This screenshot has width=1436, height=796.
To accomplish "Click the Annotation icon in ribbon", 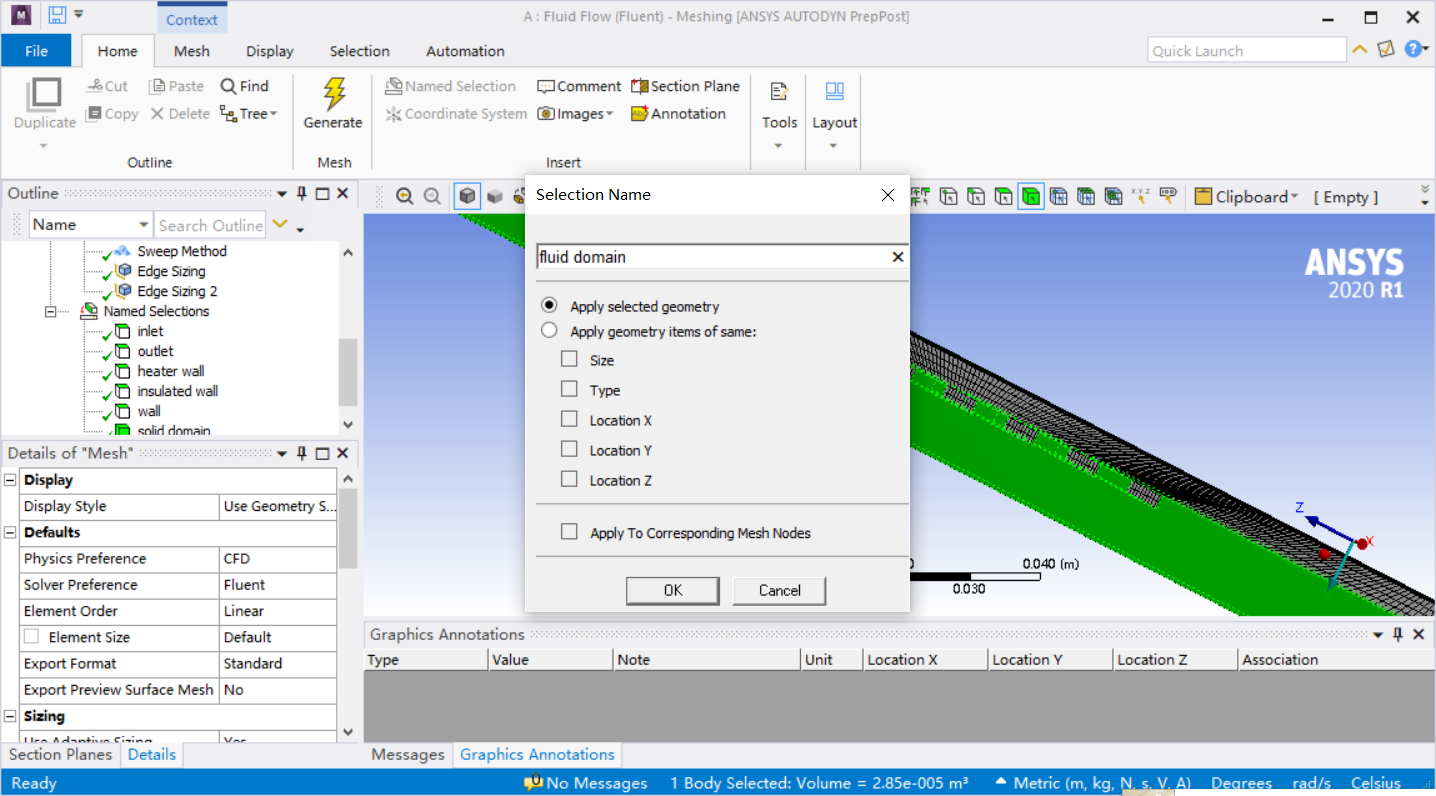I will 639,114.
